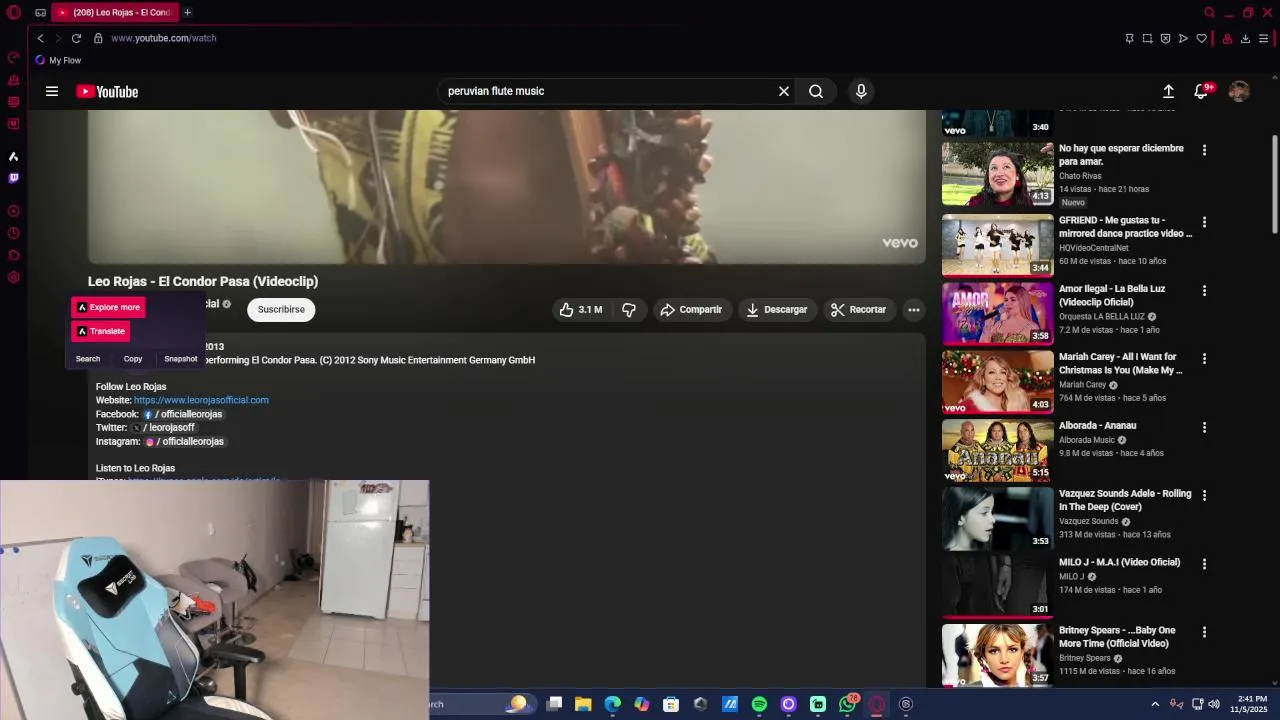
Task: Open the YouTube notifications bell
Action: (1201, 91)
